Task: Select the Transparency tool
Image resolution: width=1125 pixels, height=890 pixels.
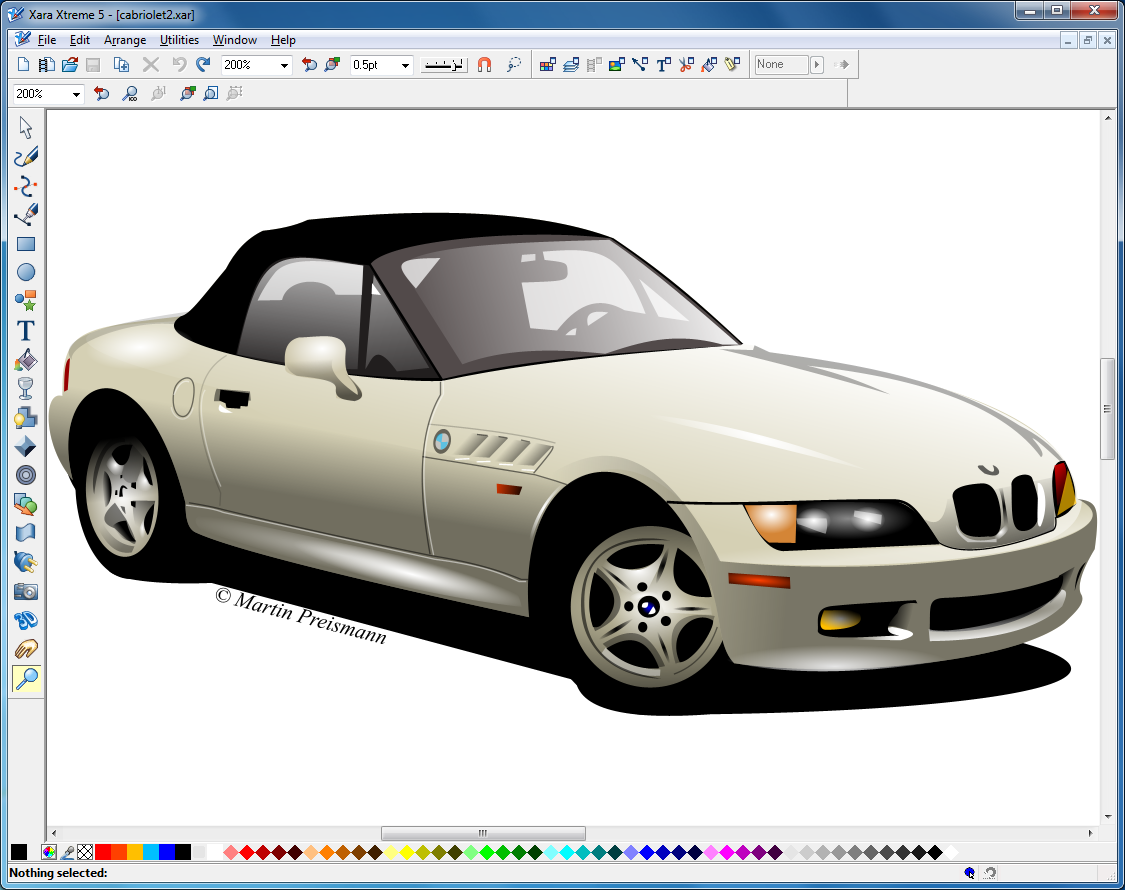Action: [x=26, y=388]
